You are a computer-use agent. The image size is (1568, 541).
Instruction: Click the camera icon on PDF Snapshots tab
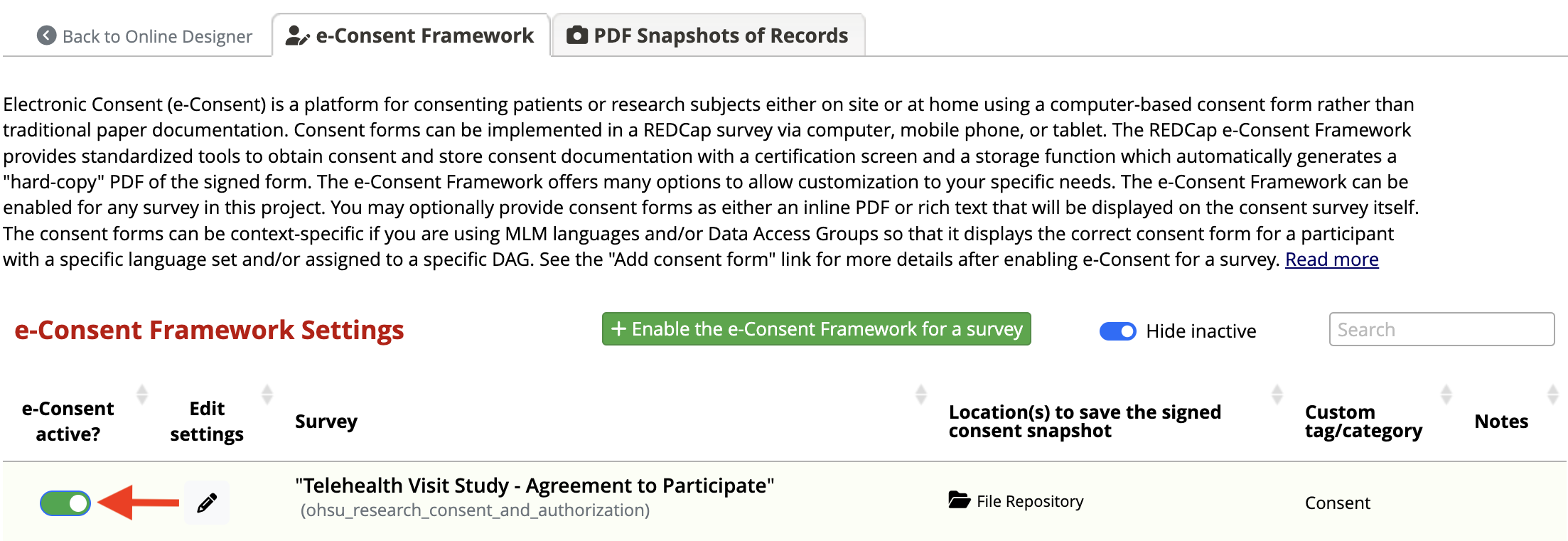tap(577, 35)
